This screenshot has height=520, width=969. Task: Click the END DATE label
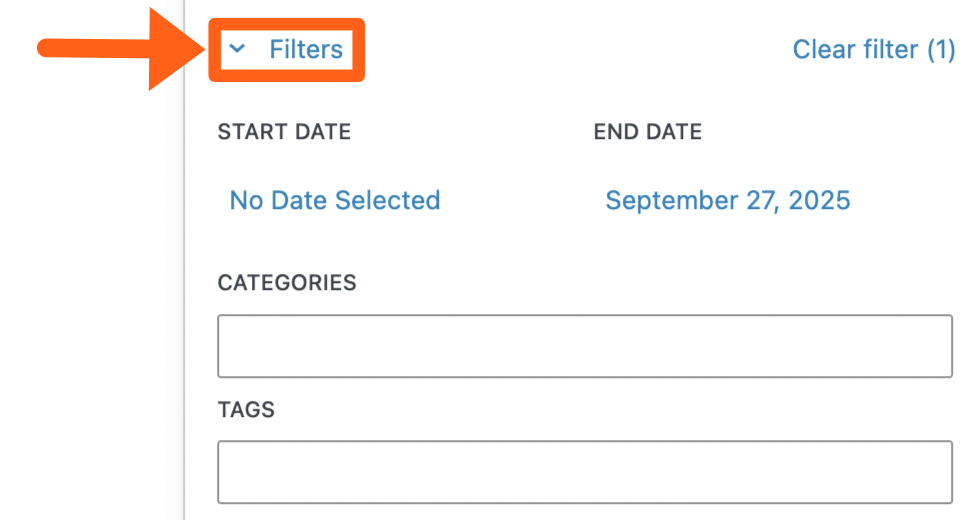[647, 132]
